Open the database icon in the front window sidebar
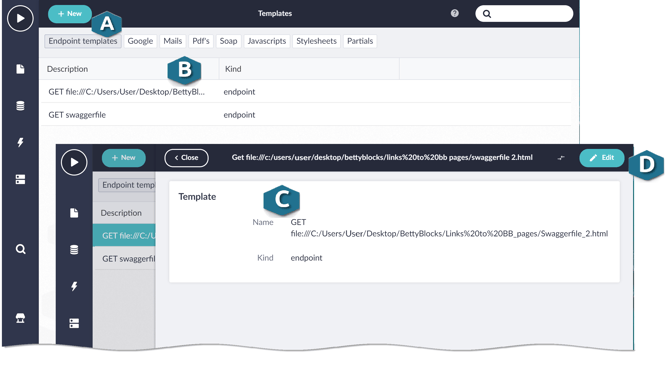Viewport: 670px width, 367px height. tap(74, 250)
